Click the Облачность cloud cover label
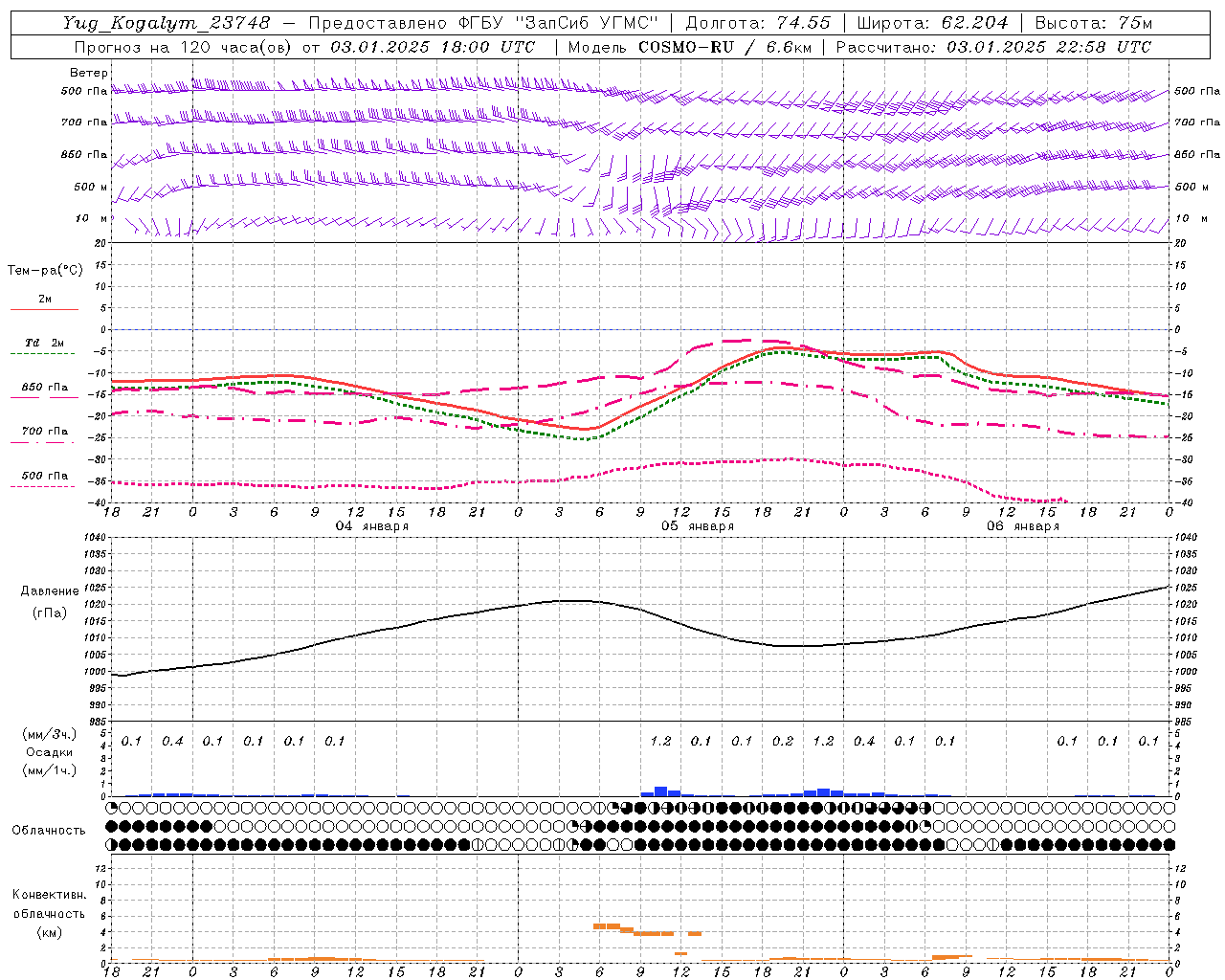Viewport: 1225px width, 980px height. (49, 831)
